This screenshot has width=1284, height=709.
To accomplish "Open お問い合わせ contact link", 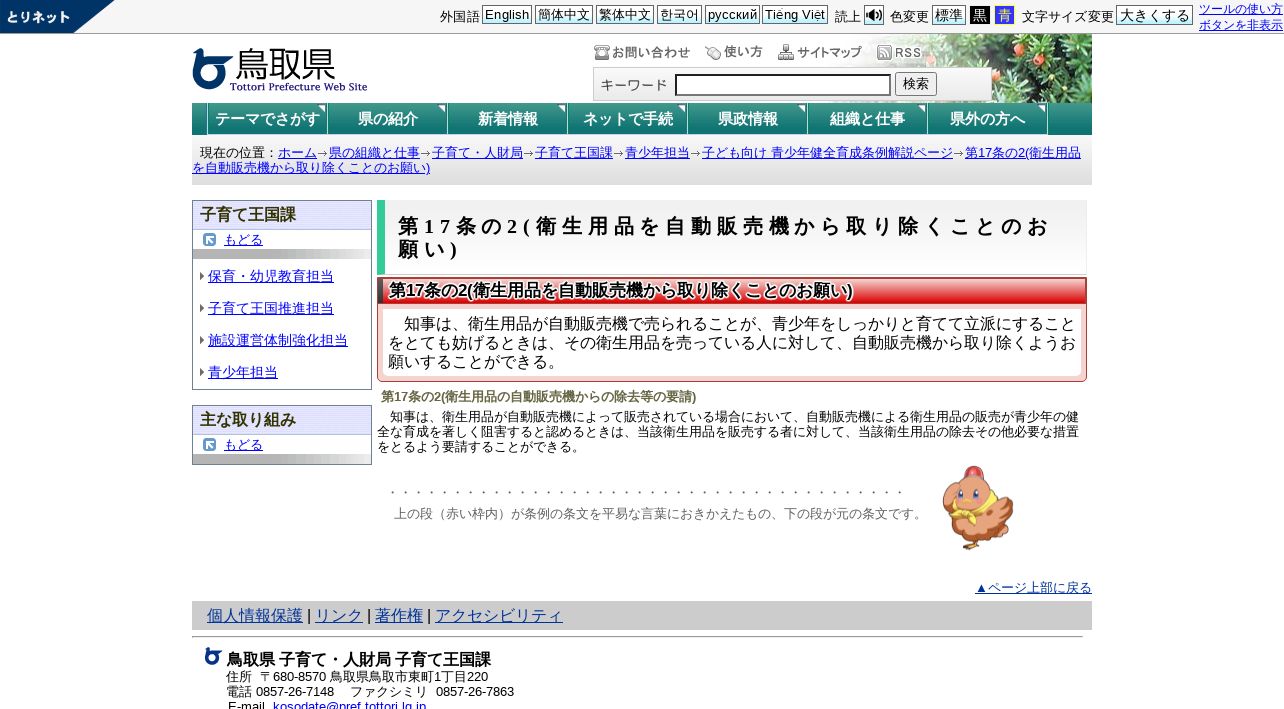I will coord(642,52).
